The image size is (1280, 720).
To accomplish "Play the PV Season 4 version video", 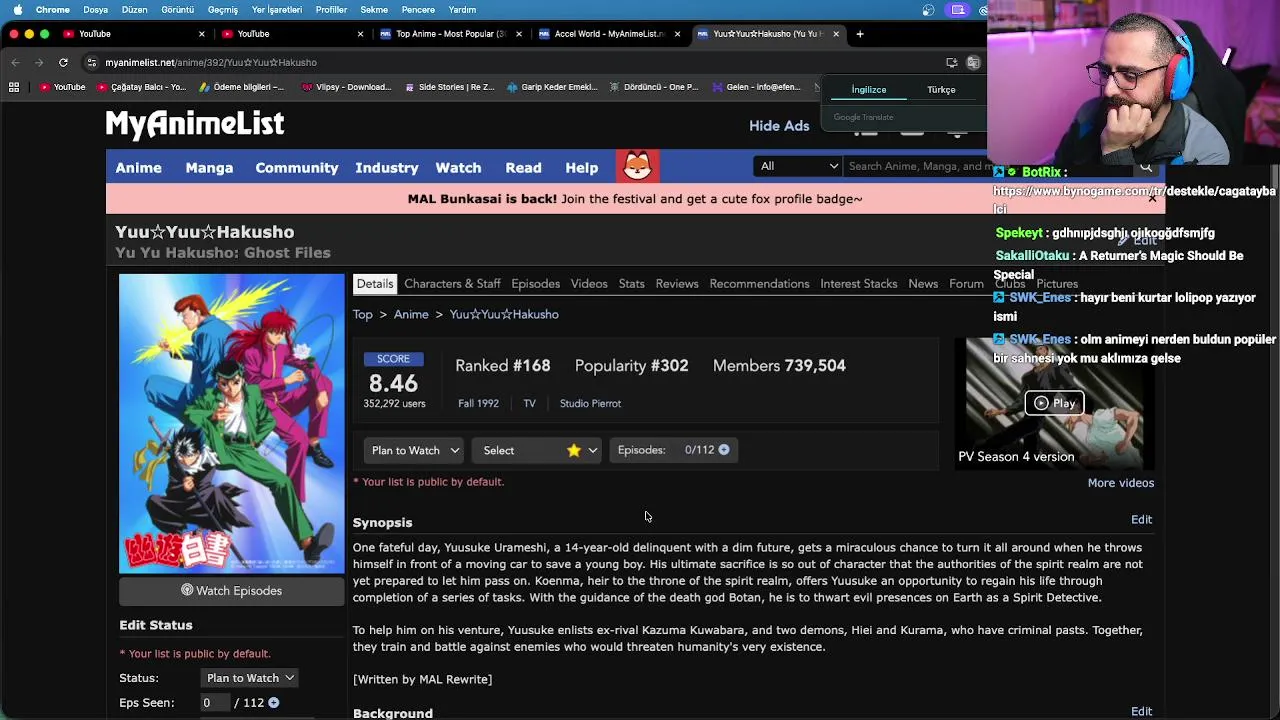I will tap(1054, 403).
